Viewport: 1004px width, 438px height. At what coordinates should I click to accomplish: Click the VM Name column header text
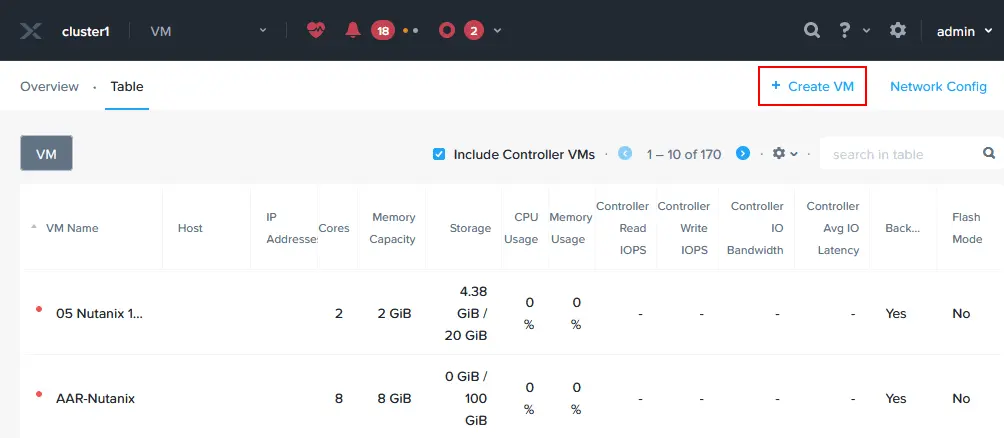[x=72, y=228]
